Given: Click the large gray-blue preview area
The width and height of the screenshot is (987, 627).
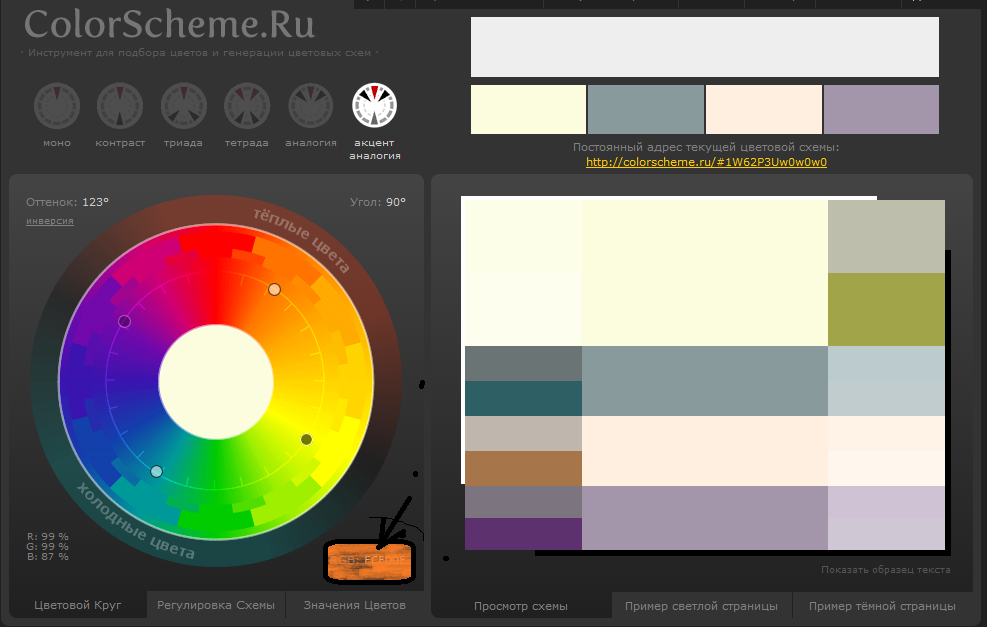Looking at the screenshot, I should point(705,381).
